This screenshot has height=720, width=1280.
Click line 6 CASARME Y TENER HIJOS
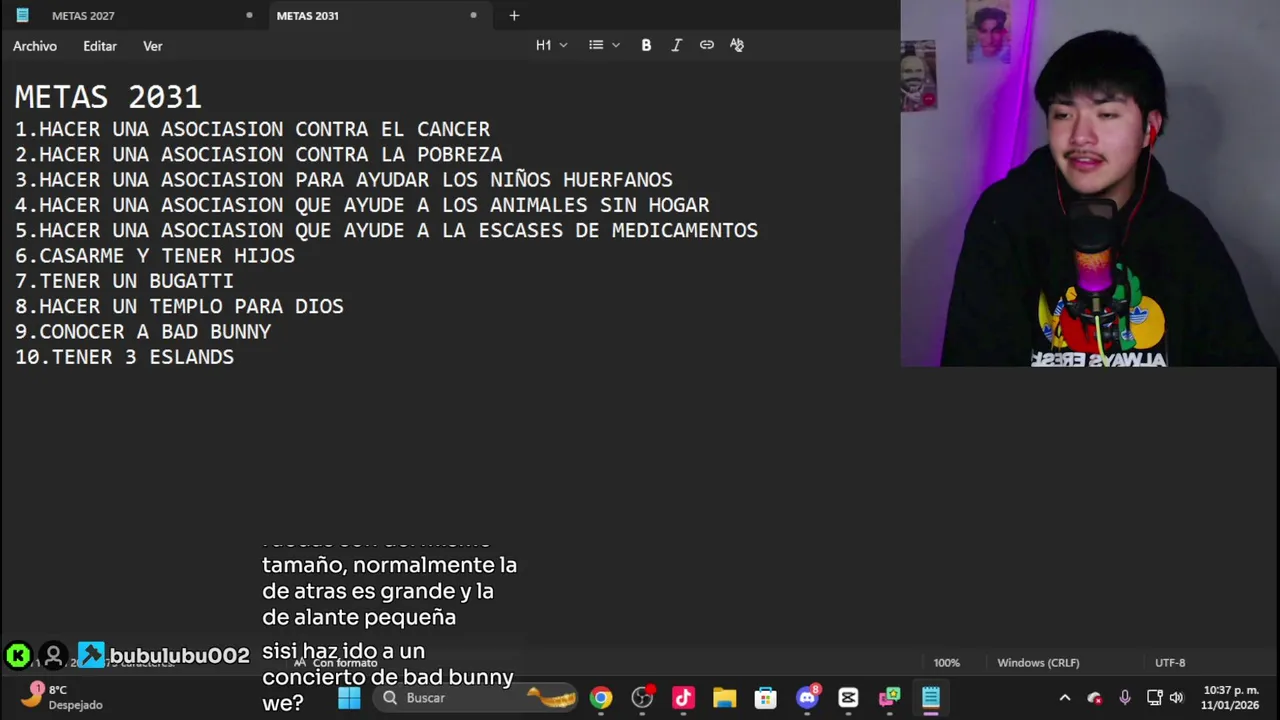coord(155,256)
